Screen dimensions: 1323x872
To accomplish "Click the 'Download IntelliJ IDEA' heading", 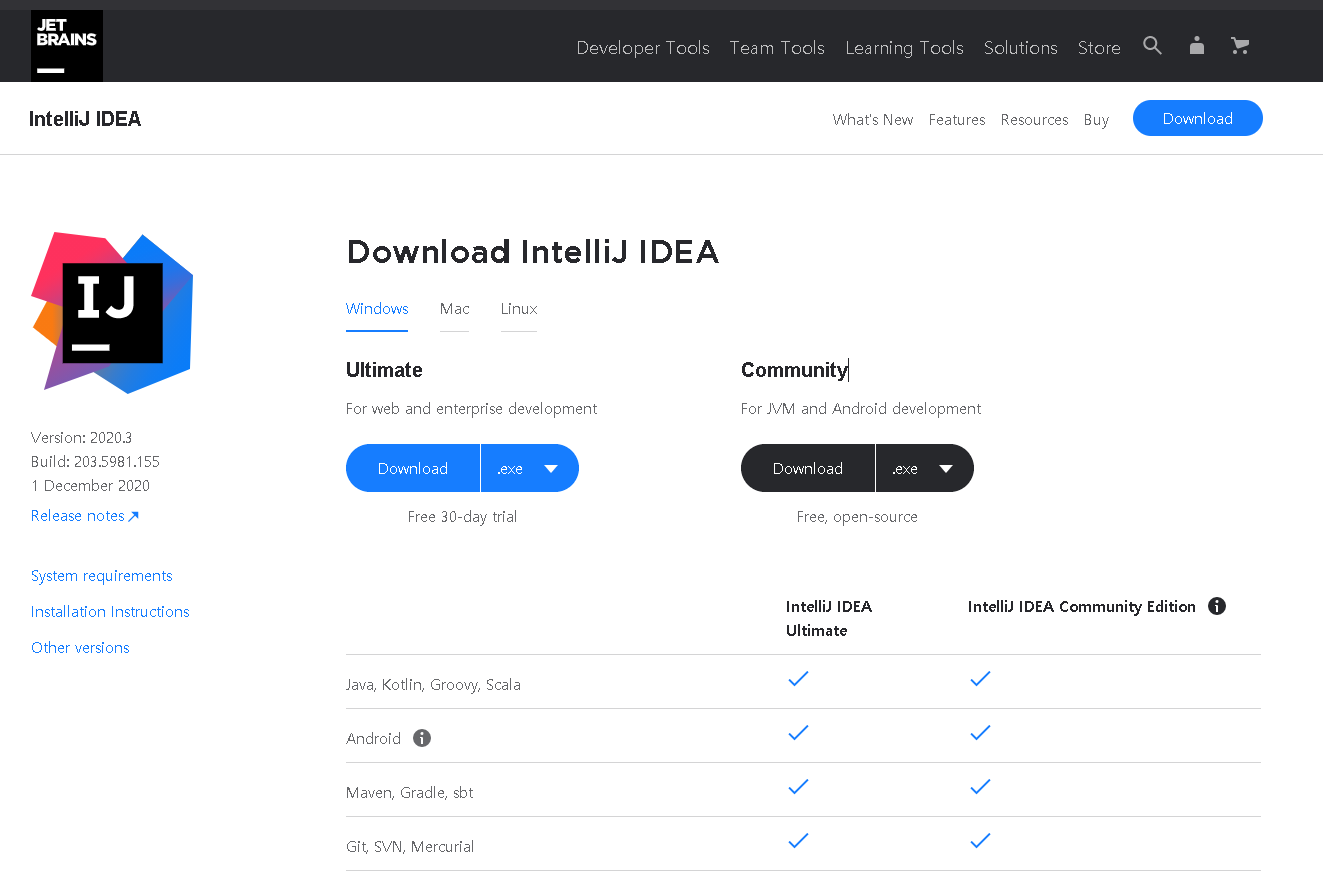I will [532, 251].
